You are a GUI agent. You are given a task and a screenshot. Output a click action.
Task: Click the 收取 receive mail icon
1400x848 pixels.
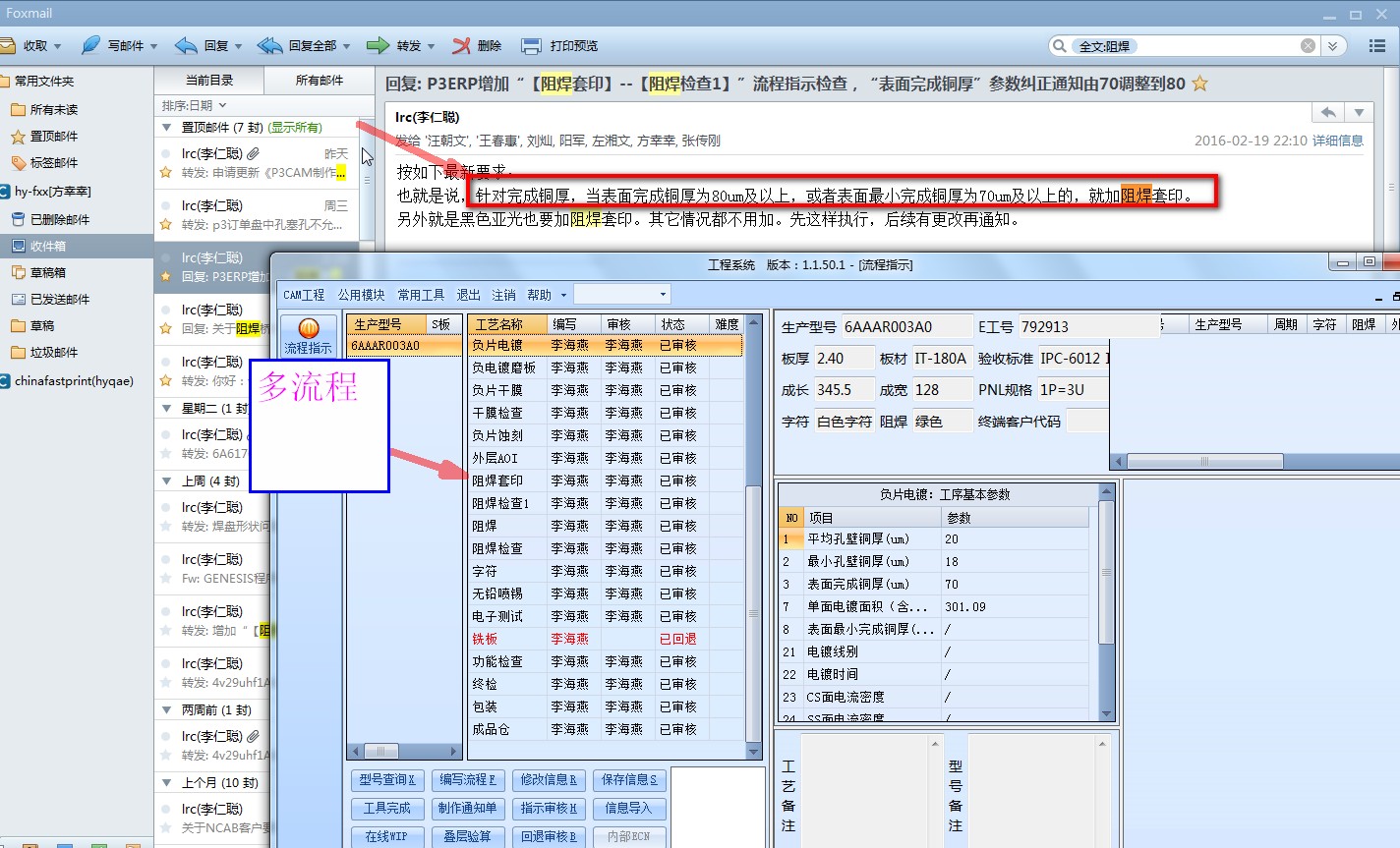click(7, 45)
